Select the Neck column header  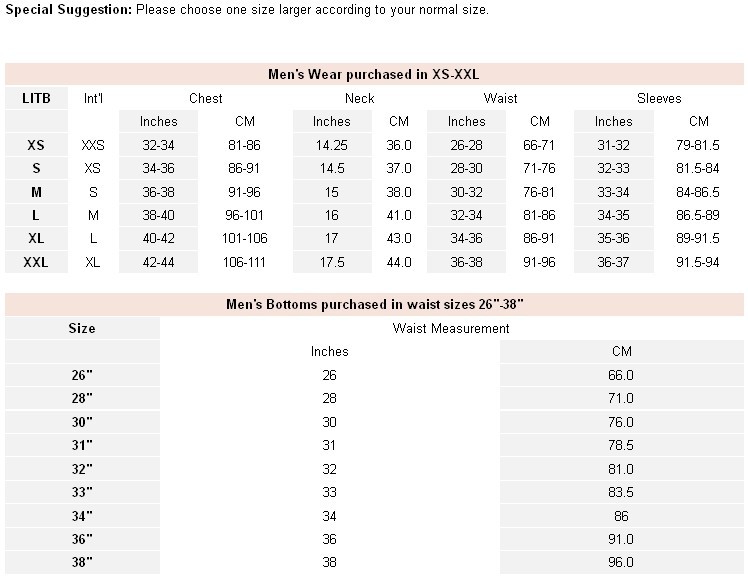point(359,98)
